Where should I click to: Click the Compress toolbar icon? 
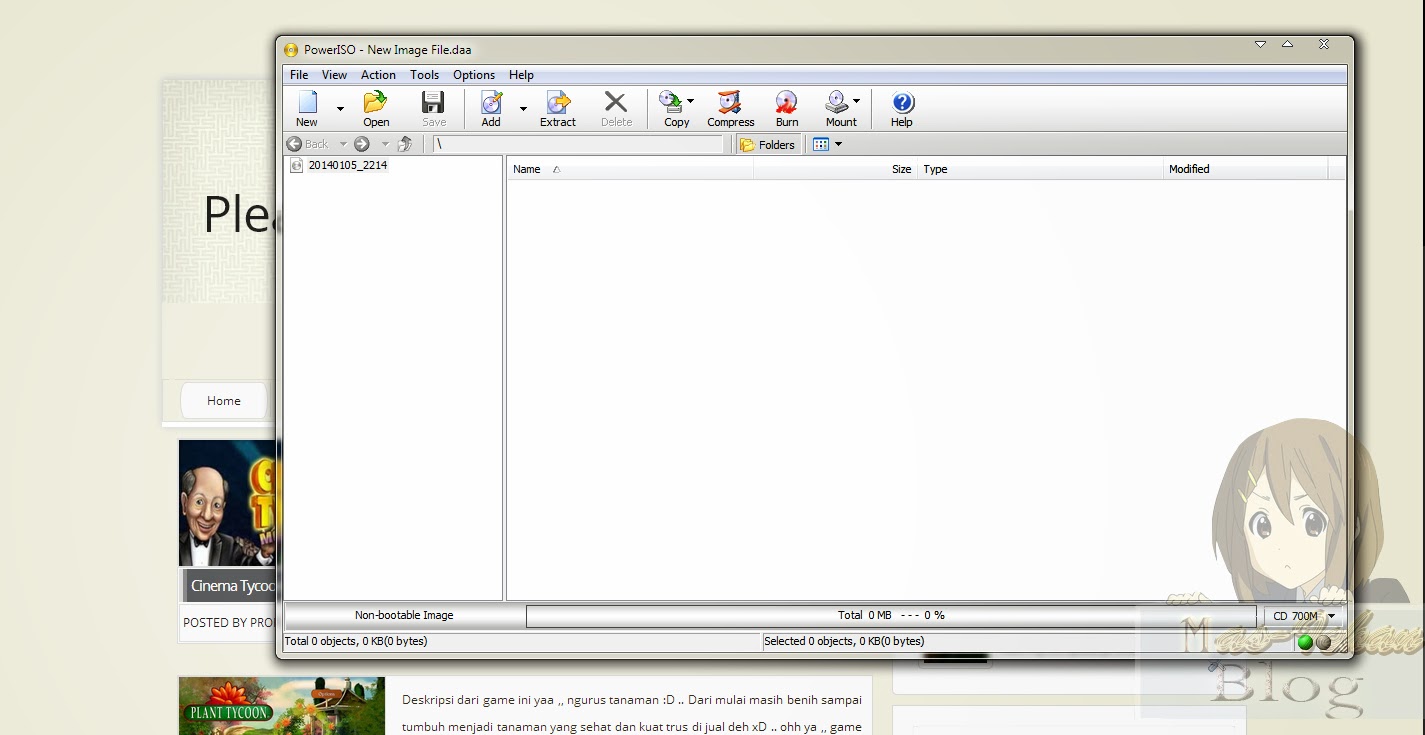coord(731,102)
